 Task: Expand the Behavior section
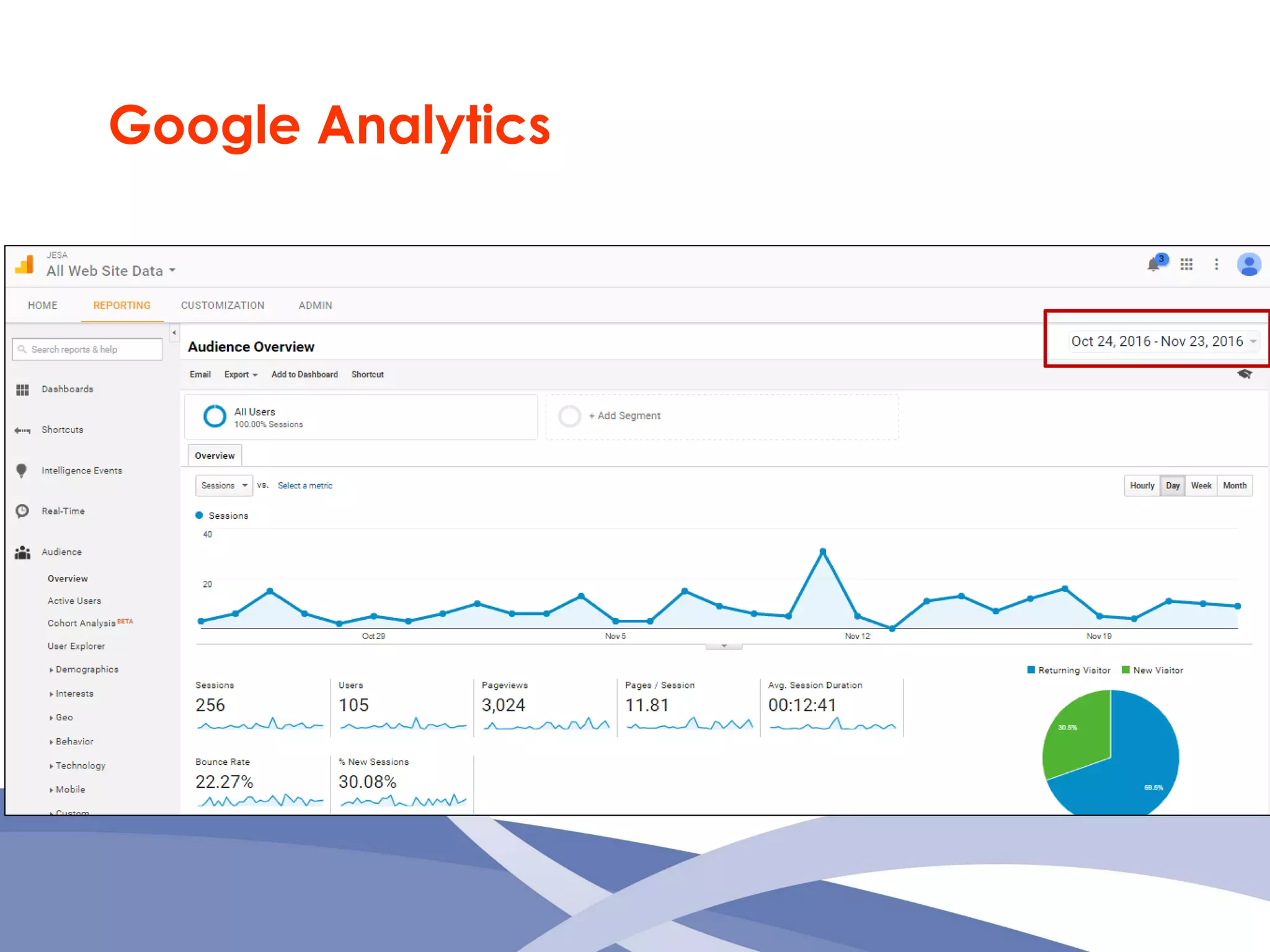71,741
